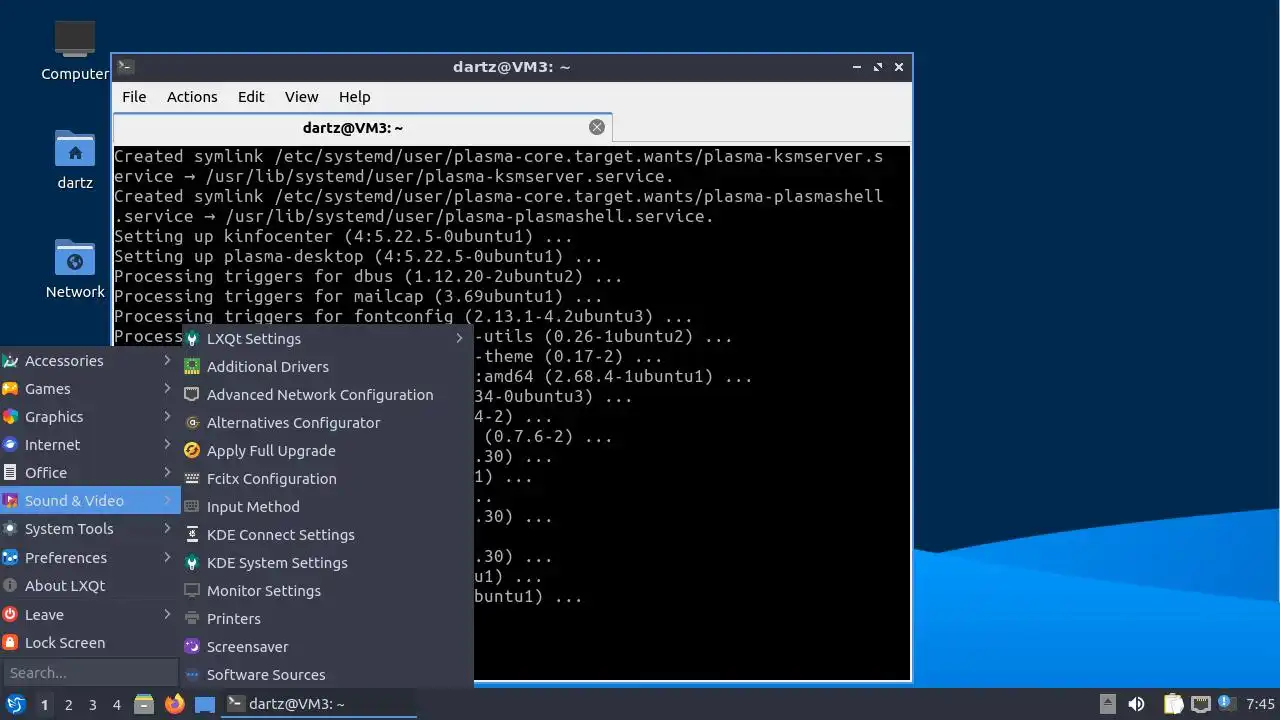This screenshot has width=1280, height=720.
Task: Minimize the terminal window
Action: 857,67
